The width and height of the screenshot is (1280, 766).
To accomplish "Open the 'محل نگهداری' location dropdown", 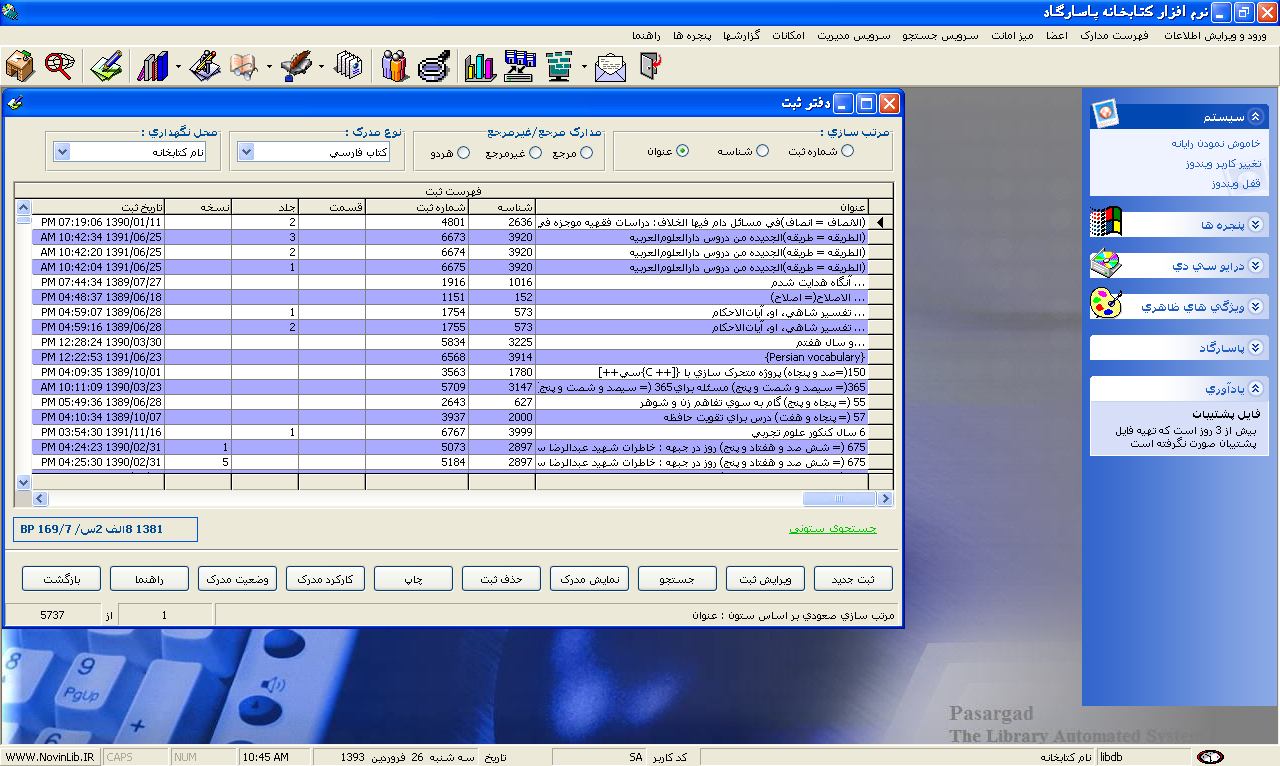I will point(62,152).
